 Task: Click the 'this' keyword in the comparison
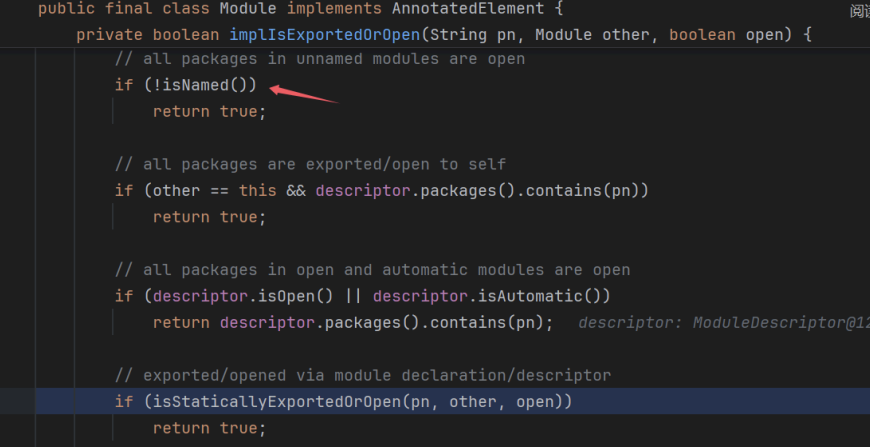tap(257, 190)
